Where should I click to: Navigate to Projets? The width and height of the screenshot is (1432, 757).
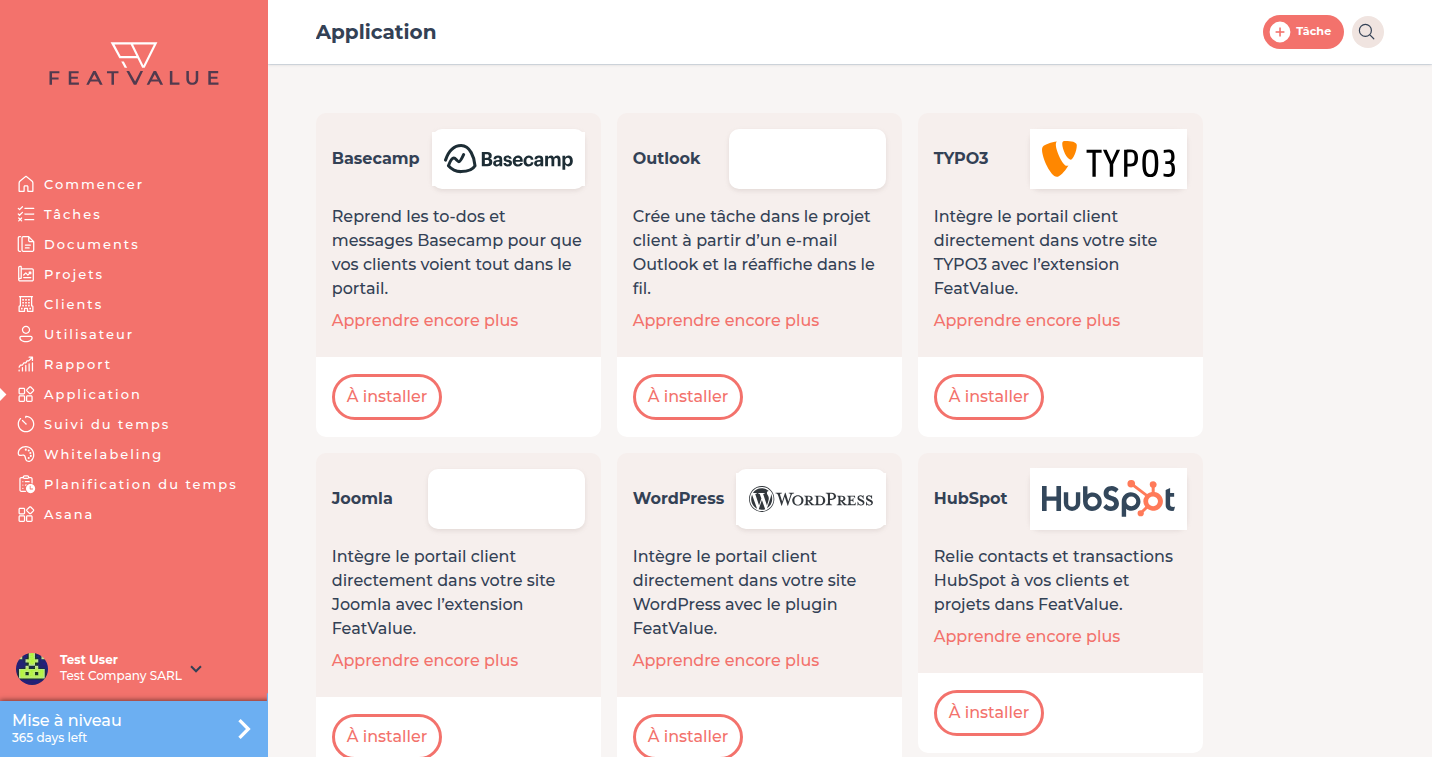pyautogui.click(x=73, y=274)
